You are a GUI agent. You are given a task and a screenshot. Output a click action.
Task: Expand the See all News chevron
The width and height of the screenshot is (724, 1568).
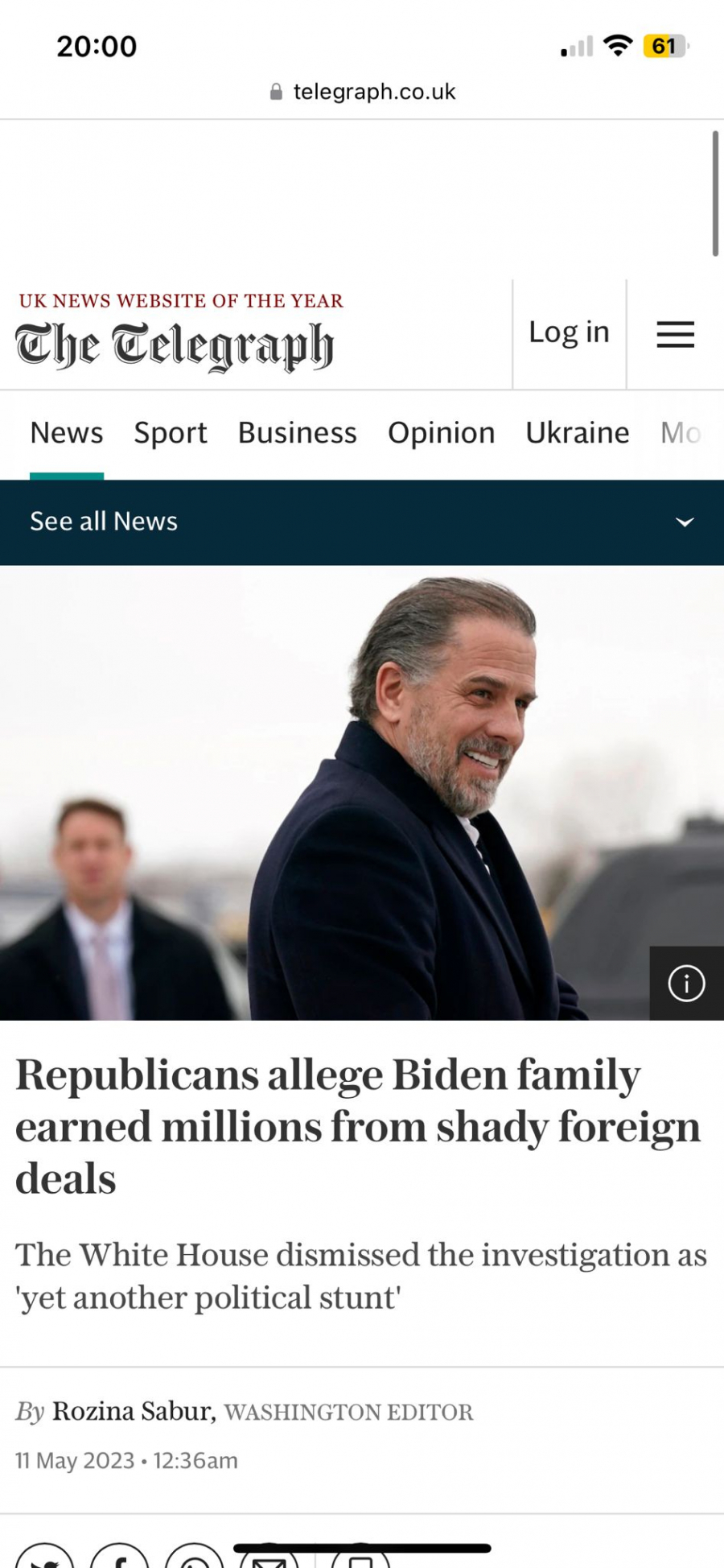click(685, 522)
